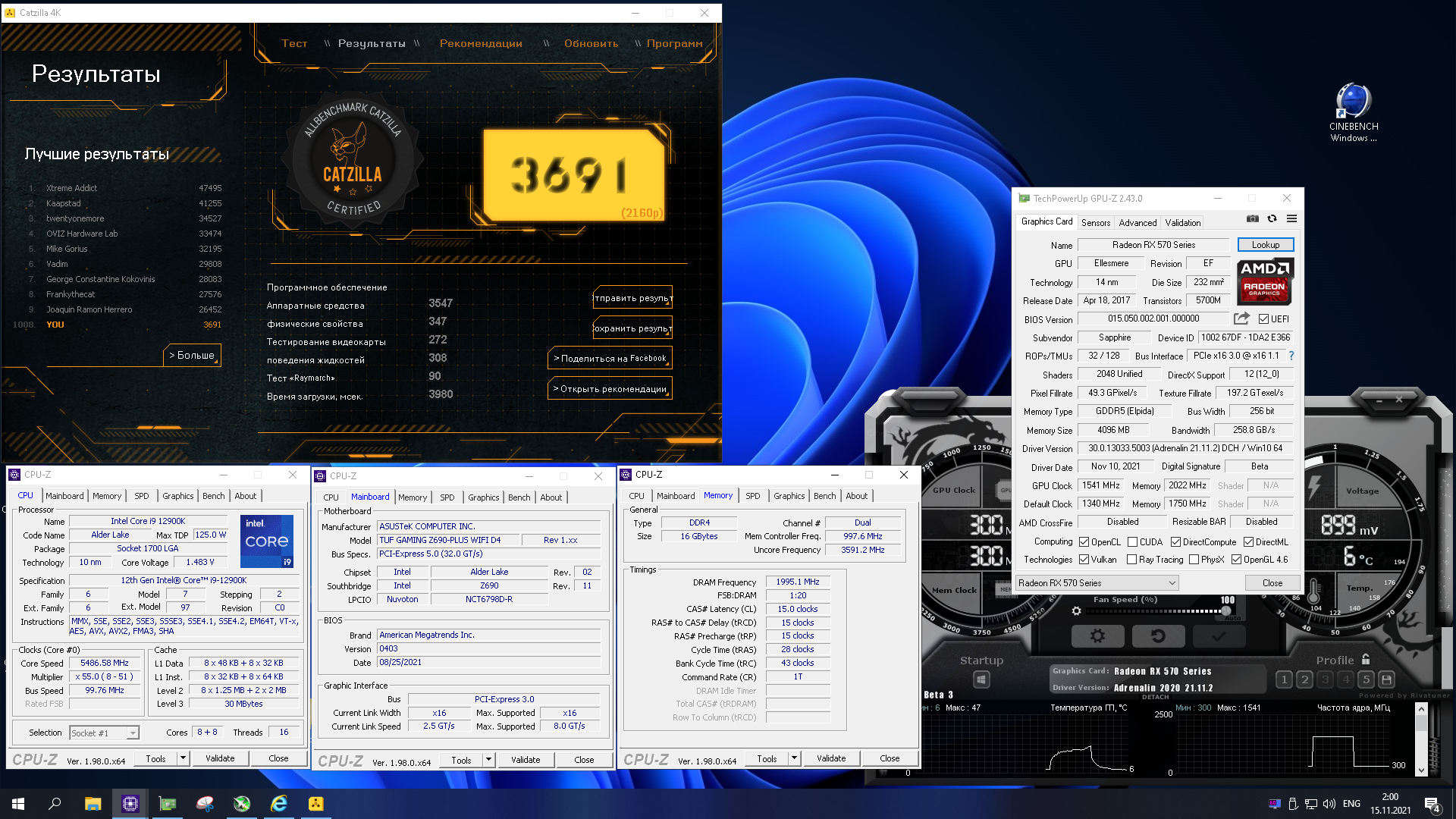This screenshot has width=1456, height=819.
Task: Toggle the DirectML checkbox
Action: tap(1248, 541)
